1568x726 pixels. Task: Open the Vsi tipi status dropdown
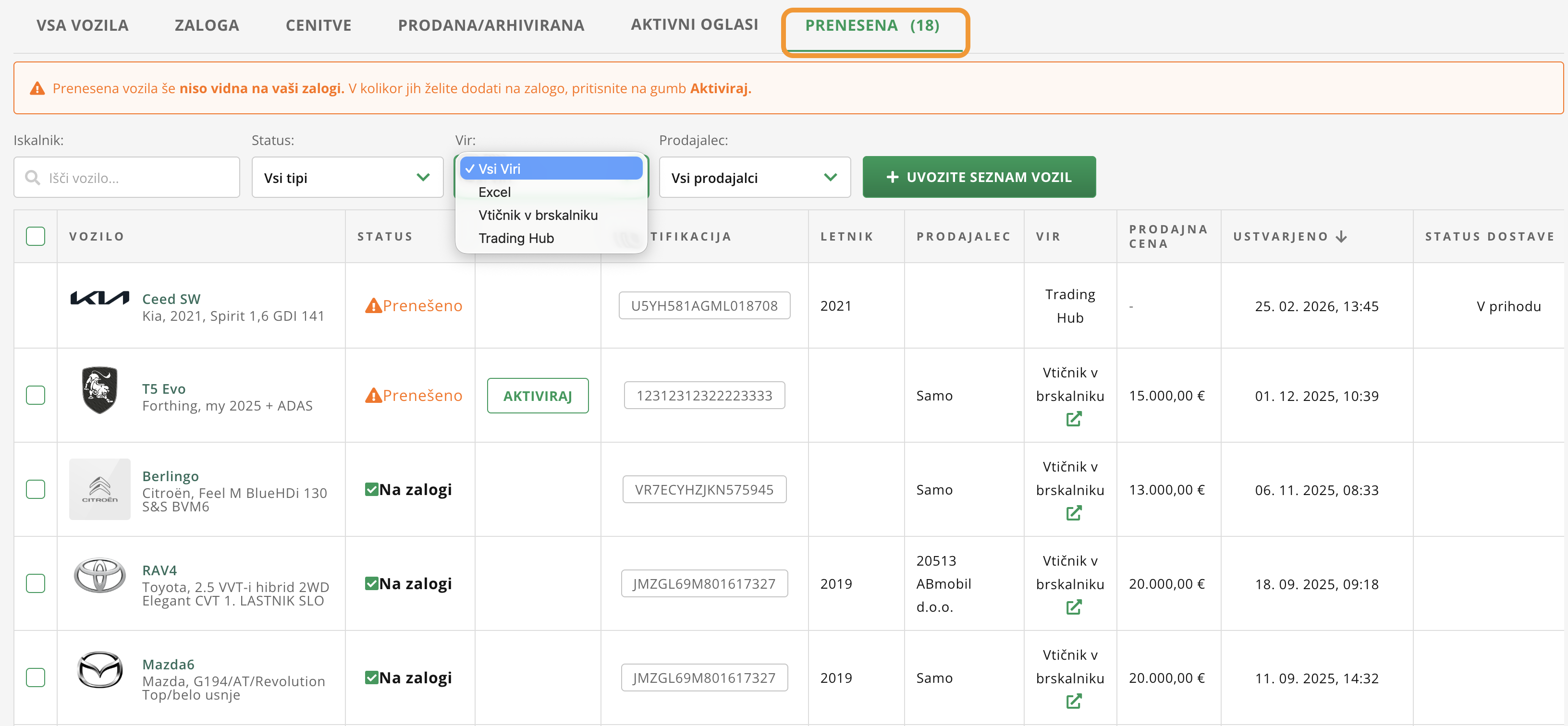[x=347, y=178]
